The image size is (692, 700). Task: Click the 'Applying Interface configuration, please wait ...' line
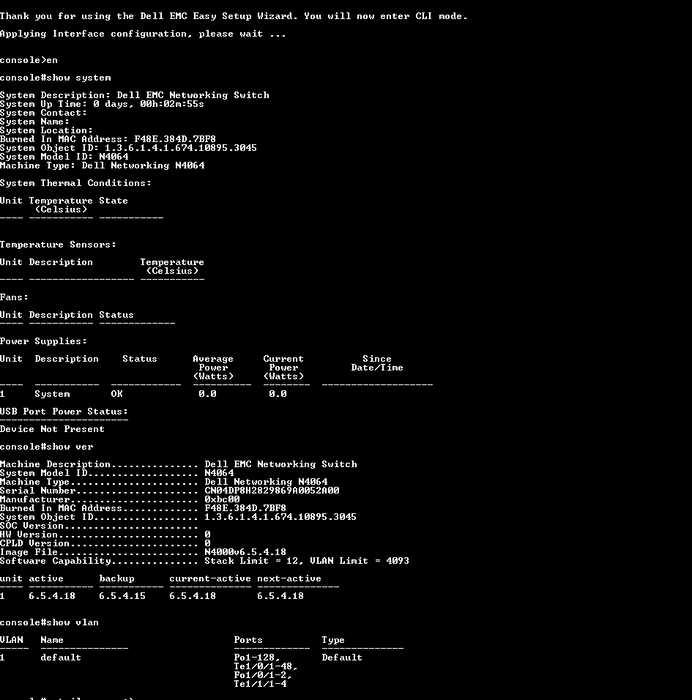[143, 34]
